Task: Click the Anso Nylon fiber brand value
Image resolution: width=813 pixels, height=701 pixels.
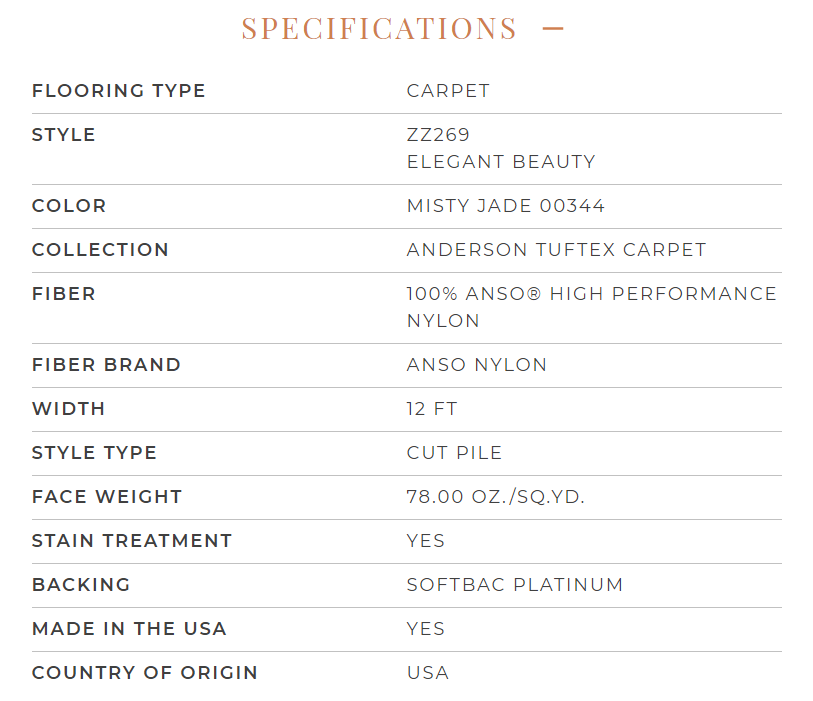Action: click(476, 365)
